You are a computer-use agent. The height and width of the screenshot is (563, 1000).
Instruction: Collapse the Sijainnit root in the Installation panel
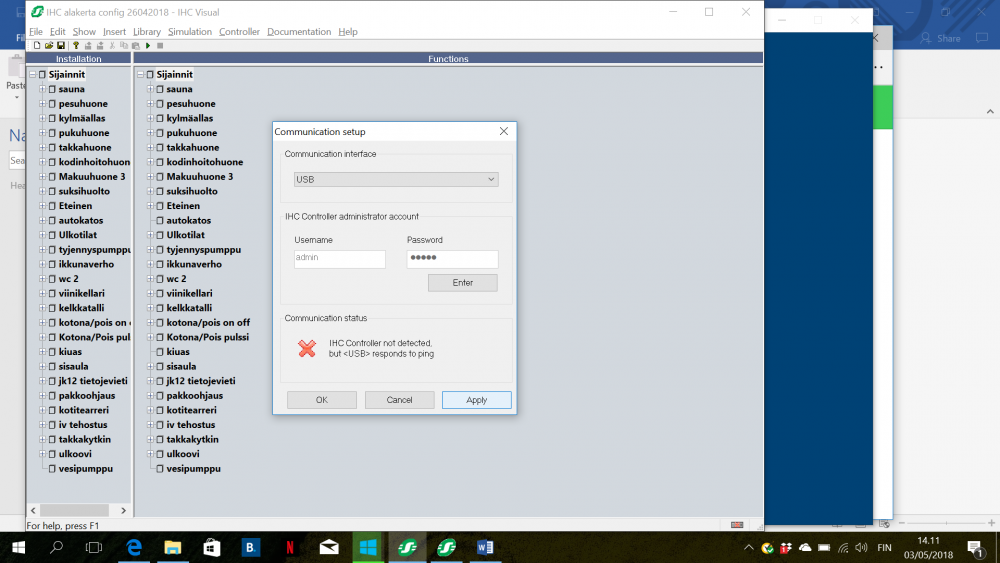[32, 74]
